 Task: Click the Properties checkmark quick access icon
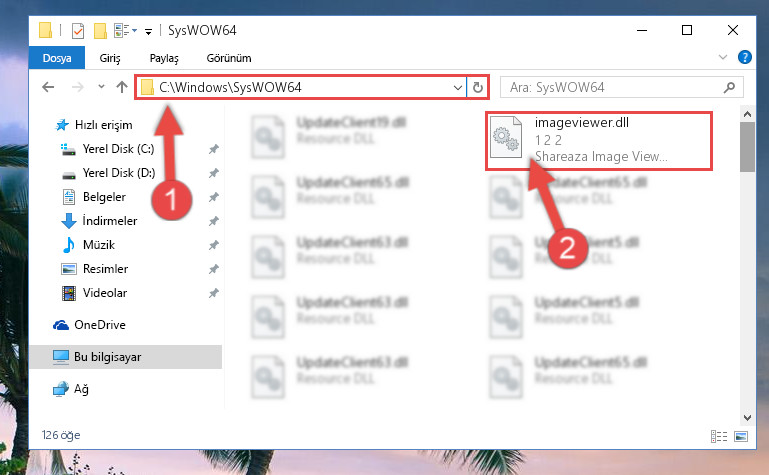point(77,31)
